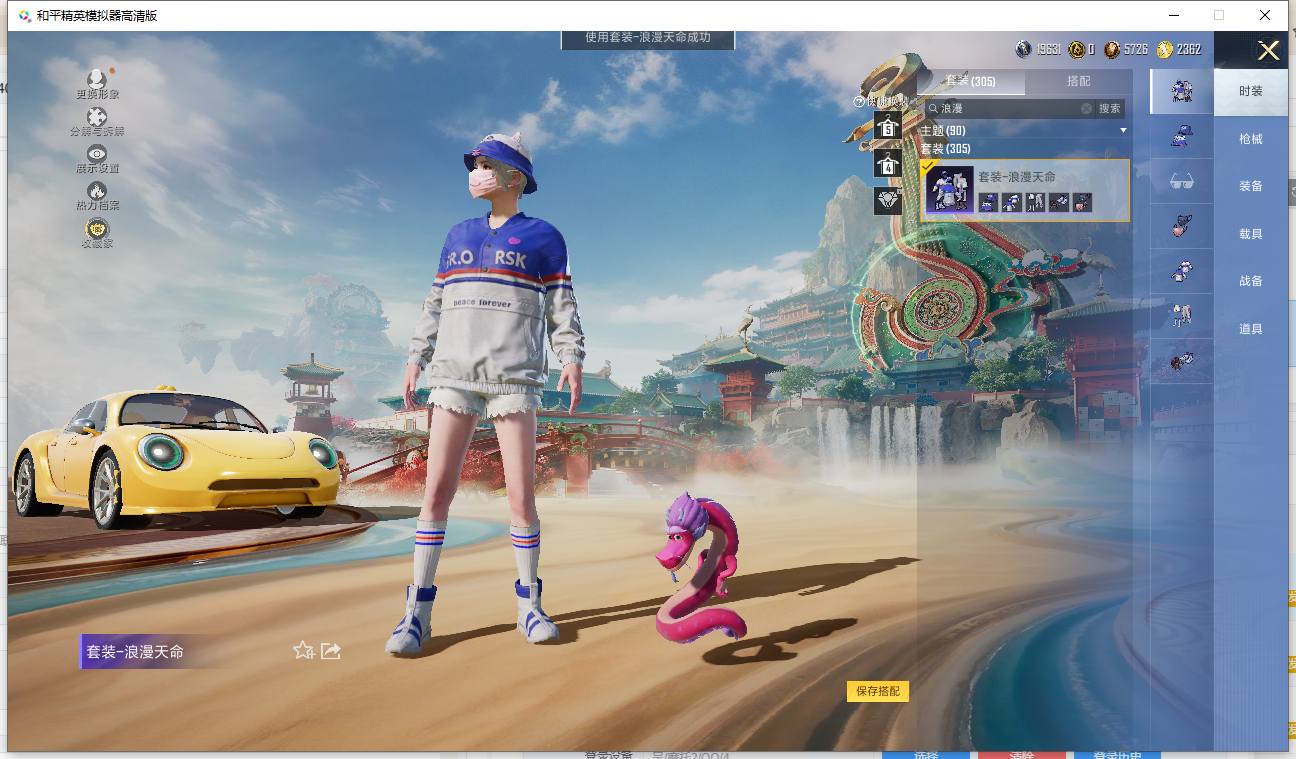Open the 更换形象 change-avatar icon

click(x=97, y=79)
